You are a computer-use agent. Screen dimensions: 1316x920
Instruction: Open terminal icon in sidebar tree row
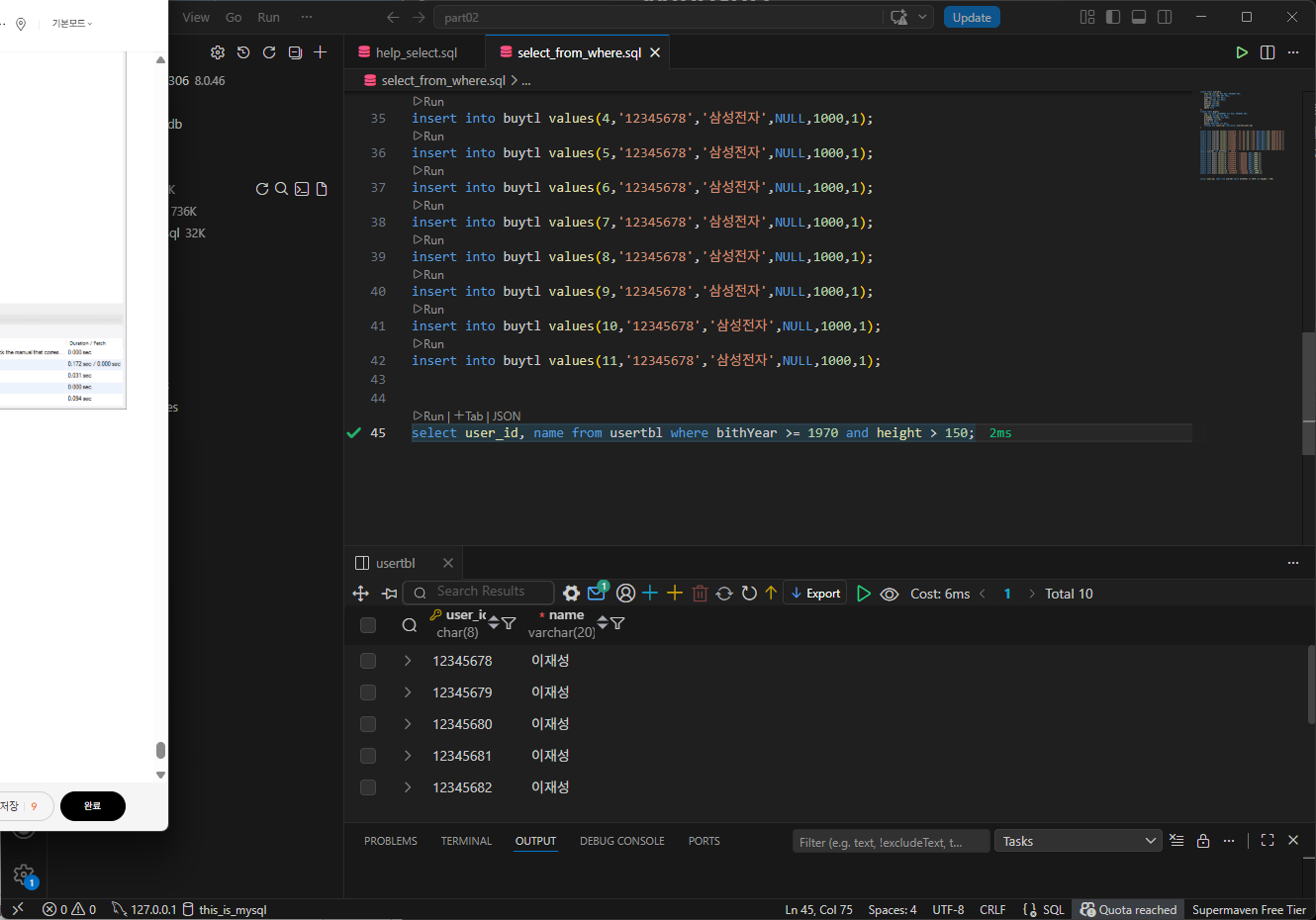pos(302,189)
